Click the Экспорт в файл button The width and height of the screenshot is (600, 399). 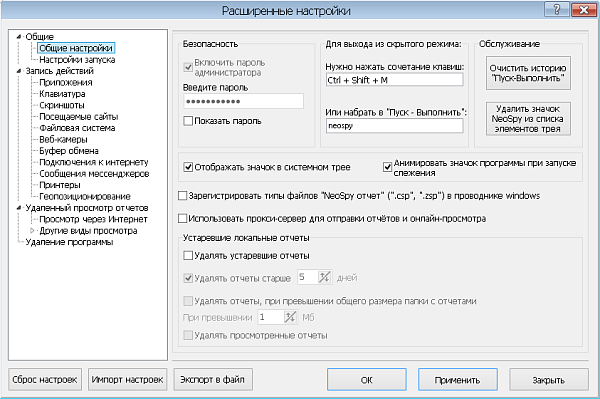pyautogui.click(x=213, y=379)
